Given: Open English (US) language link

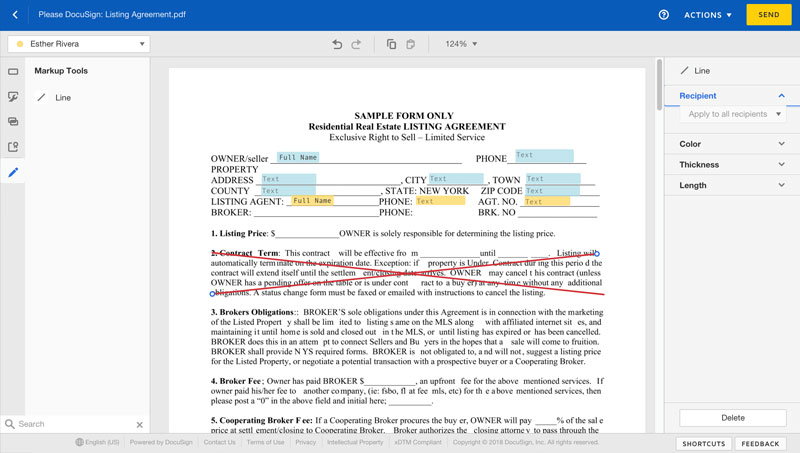Looking at the screenshot, I should [97, 442].
